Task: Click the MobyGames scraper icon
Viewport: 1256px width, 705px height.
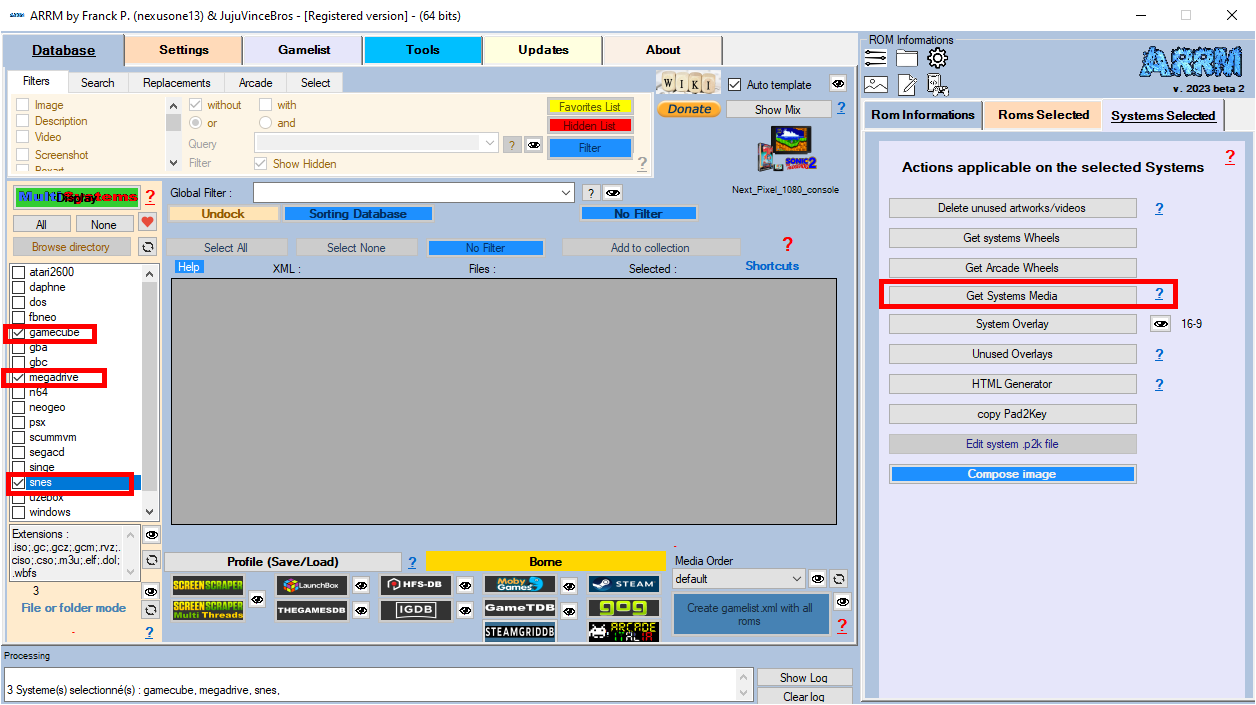Action: [519, 585]
